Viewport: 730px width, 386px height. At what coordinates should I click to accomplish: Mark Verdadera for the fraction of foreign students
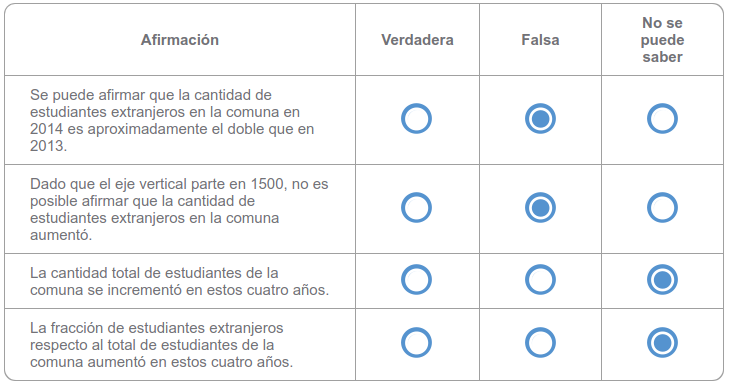pyautogui.click(x=416, y=343)
